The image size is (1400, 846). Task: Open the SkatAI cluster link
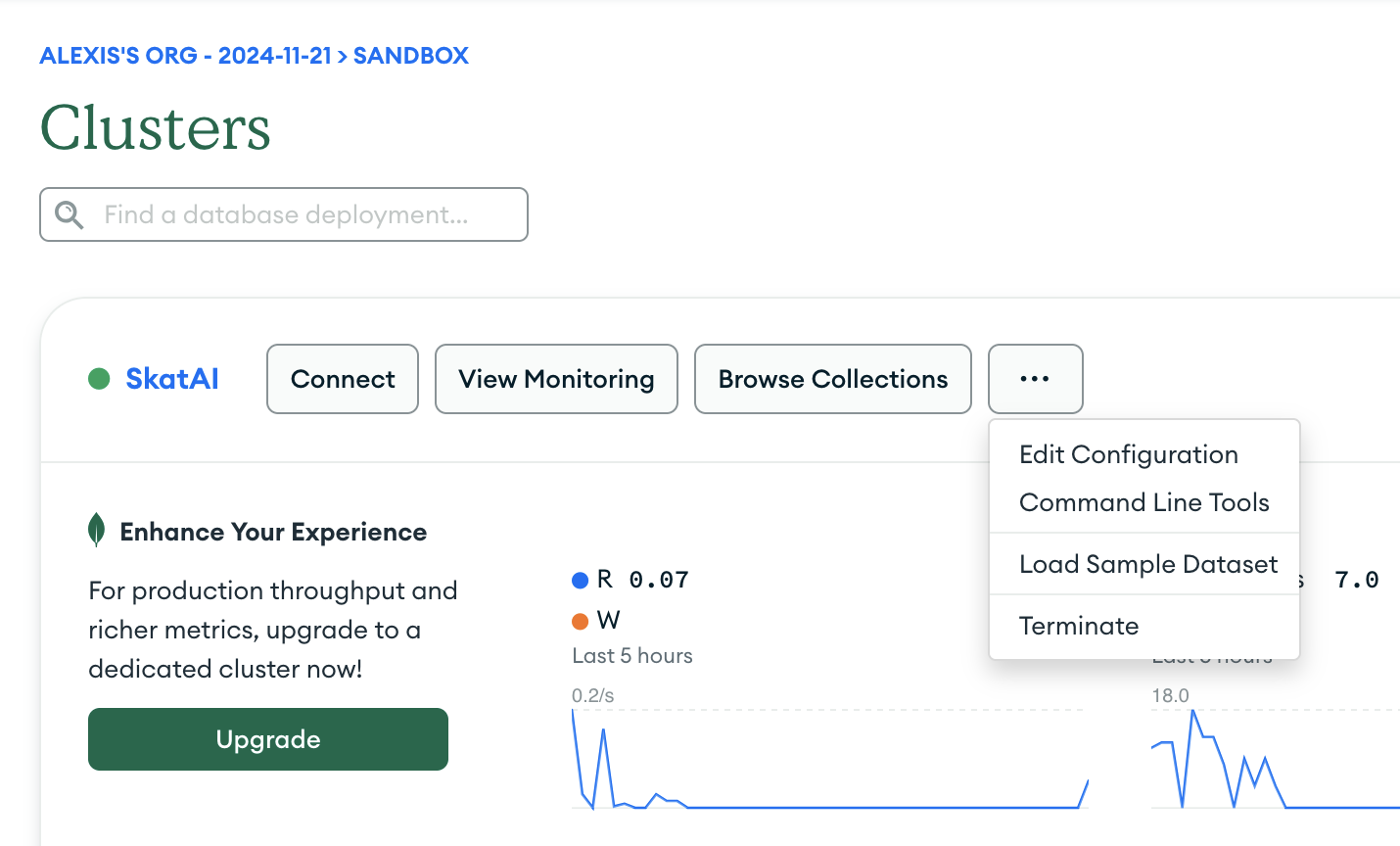coord(172,379)
